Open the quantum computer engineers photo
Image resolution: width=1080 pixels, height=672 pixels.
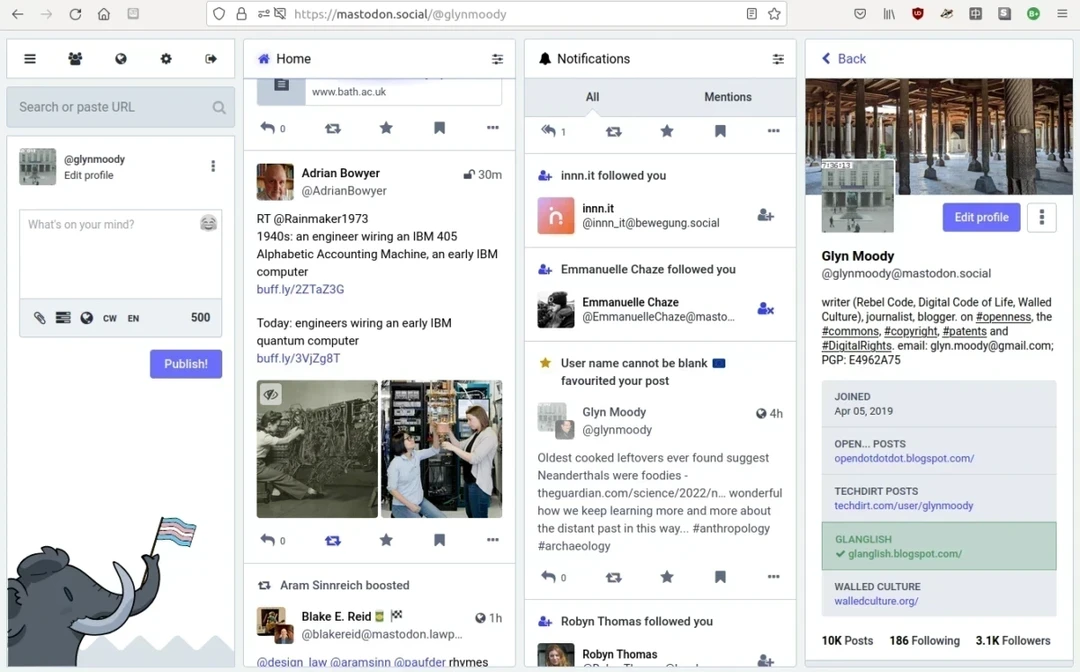(x=442, y=448)
